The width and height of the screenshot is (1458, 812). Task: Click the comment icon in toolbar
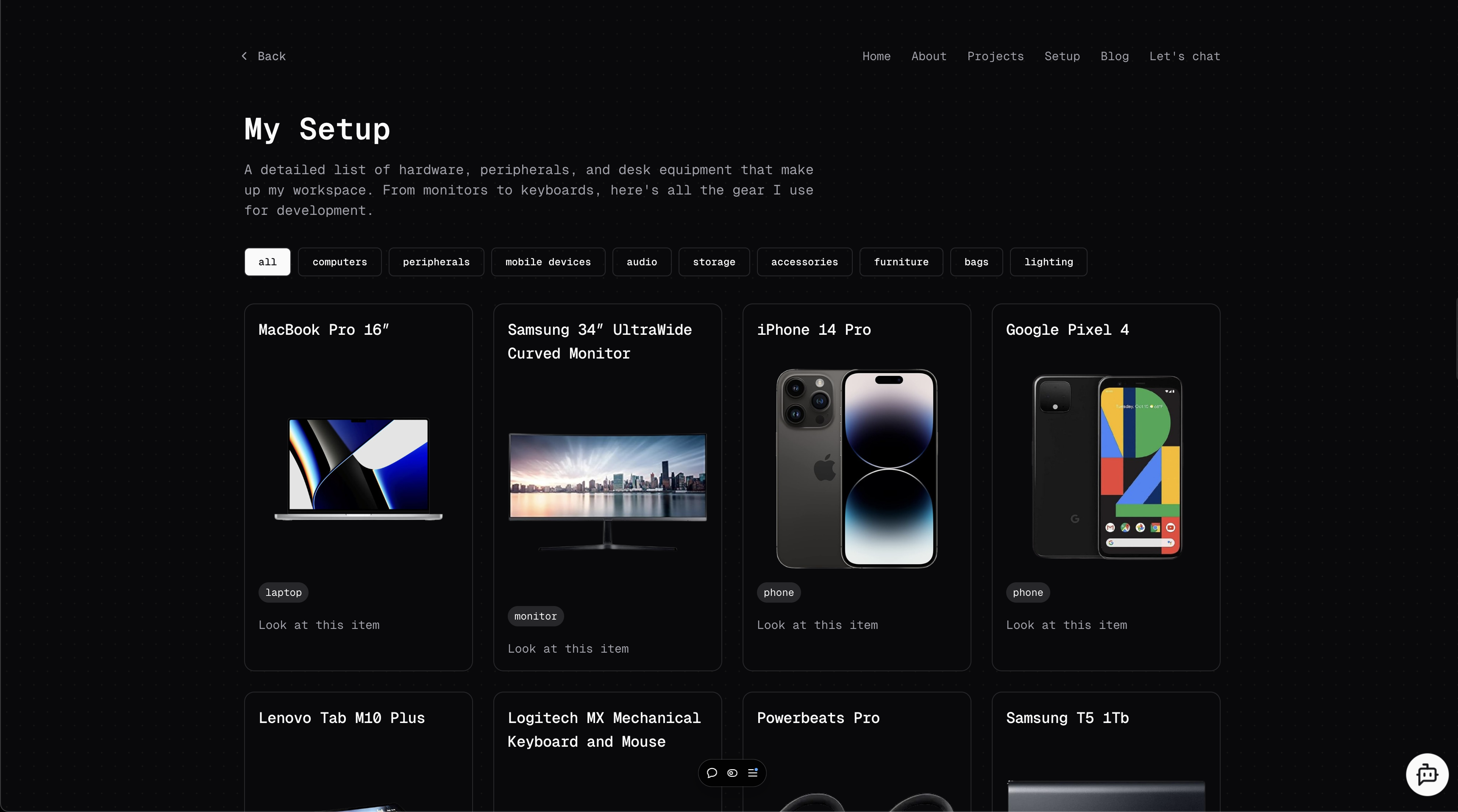(712, 773)
